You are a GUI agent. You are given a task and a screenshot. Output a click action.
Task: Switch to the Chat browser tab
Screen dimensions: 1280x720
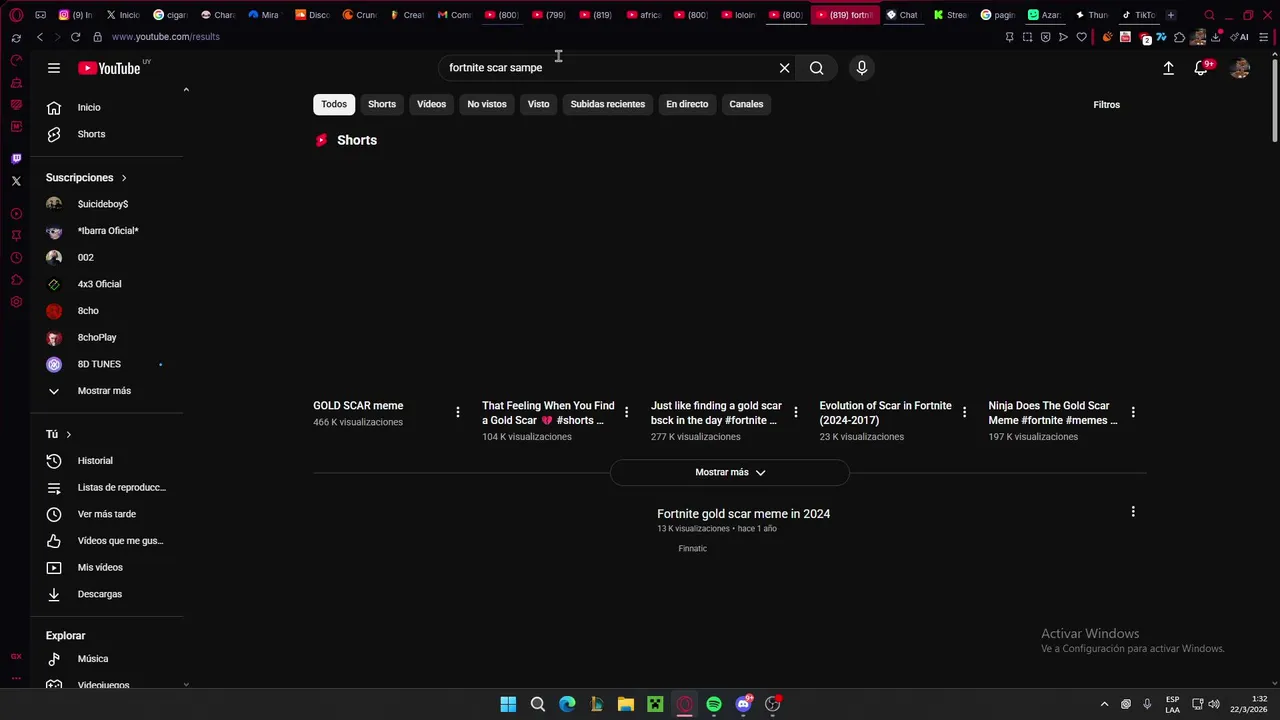click(902, 15)
